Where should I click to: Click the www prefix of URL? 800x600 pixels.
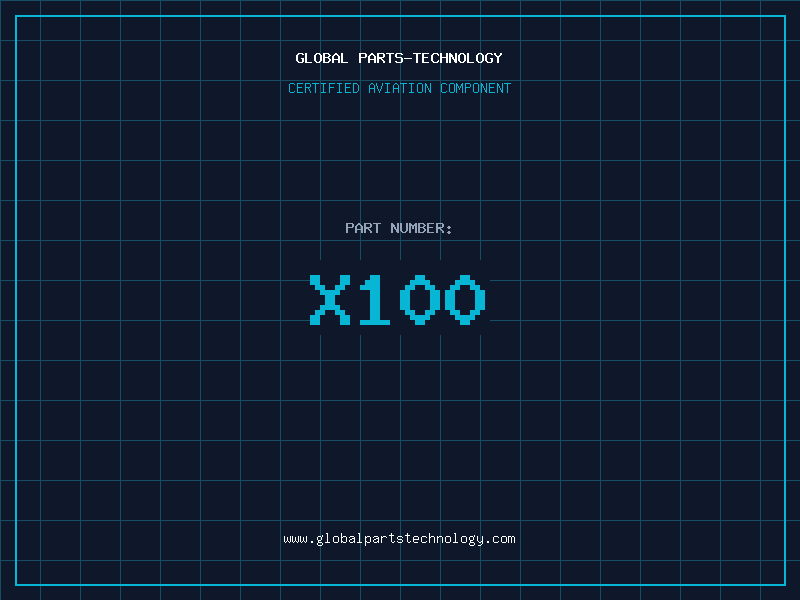(296, 540)
